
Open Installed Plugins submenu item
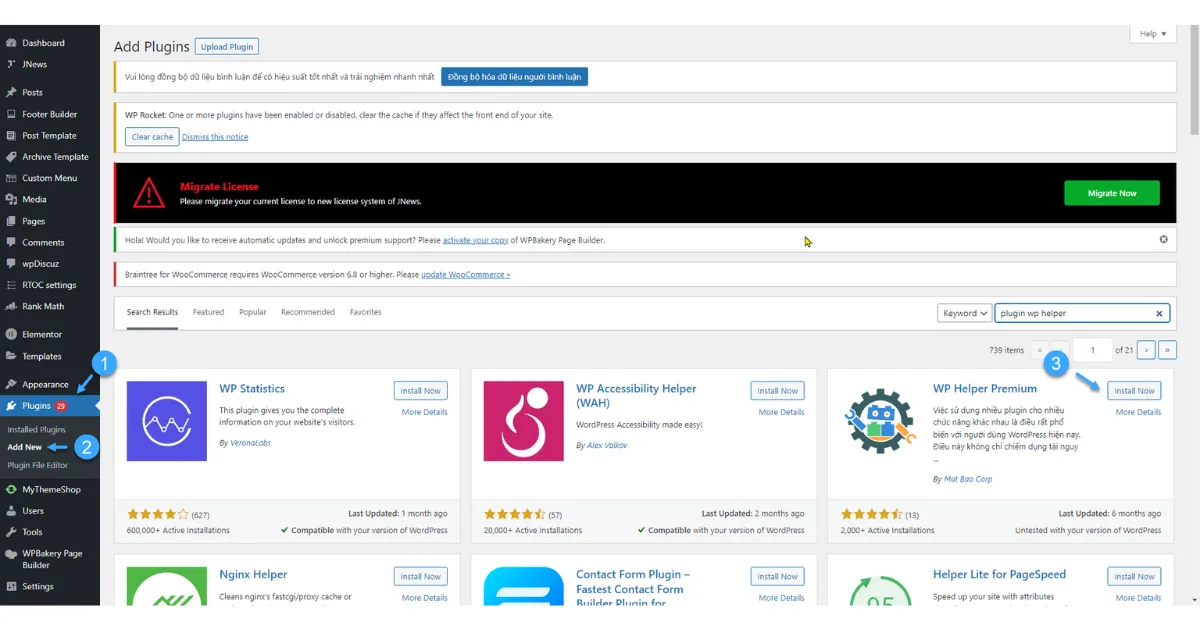click(37, 429)
